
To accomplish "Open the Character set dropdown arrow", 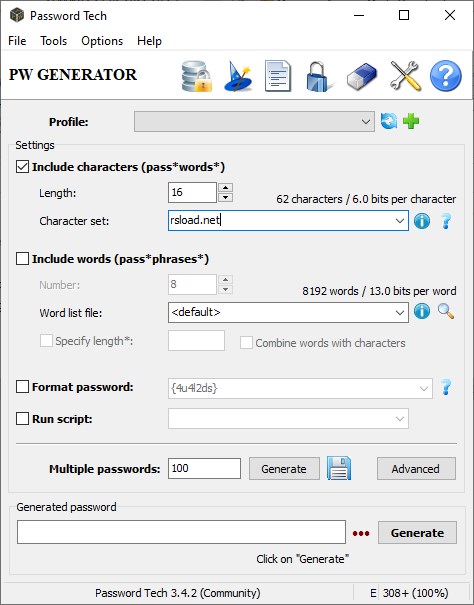I will tap(400, 221).
